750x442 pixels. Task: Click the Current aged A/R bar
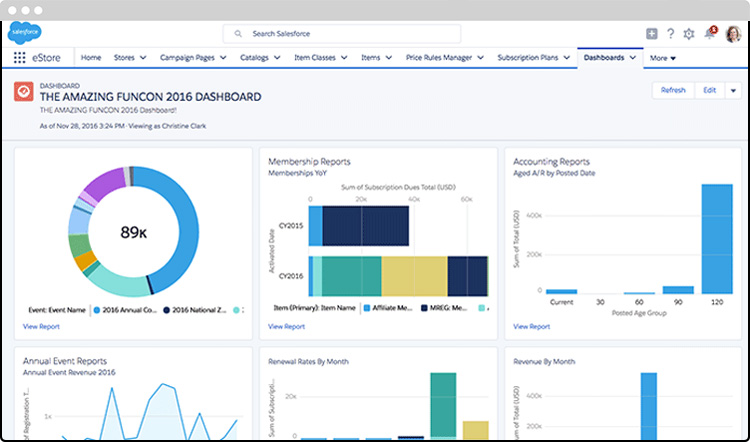point(562,291)
